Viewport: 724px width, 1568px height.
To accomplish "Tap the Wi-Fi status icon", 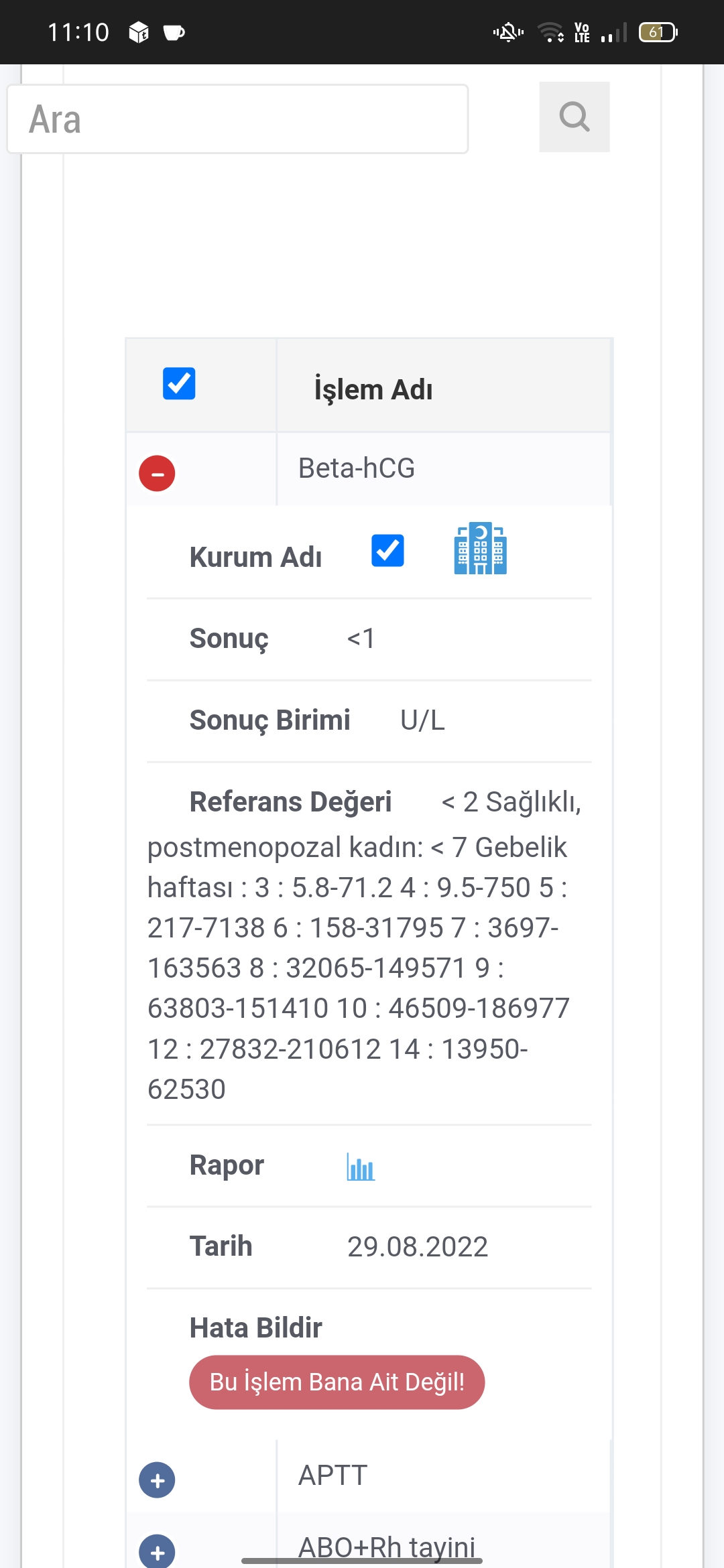I will (x=550, y=32).
